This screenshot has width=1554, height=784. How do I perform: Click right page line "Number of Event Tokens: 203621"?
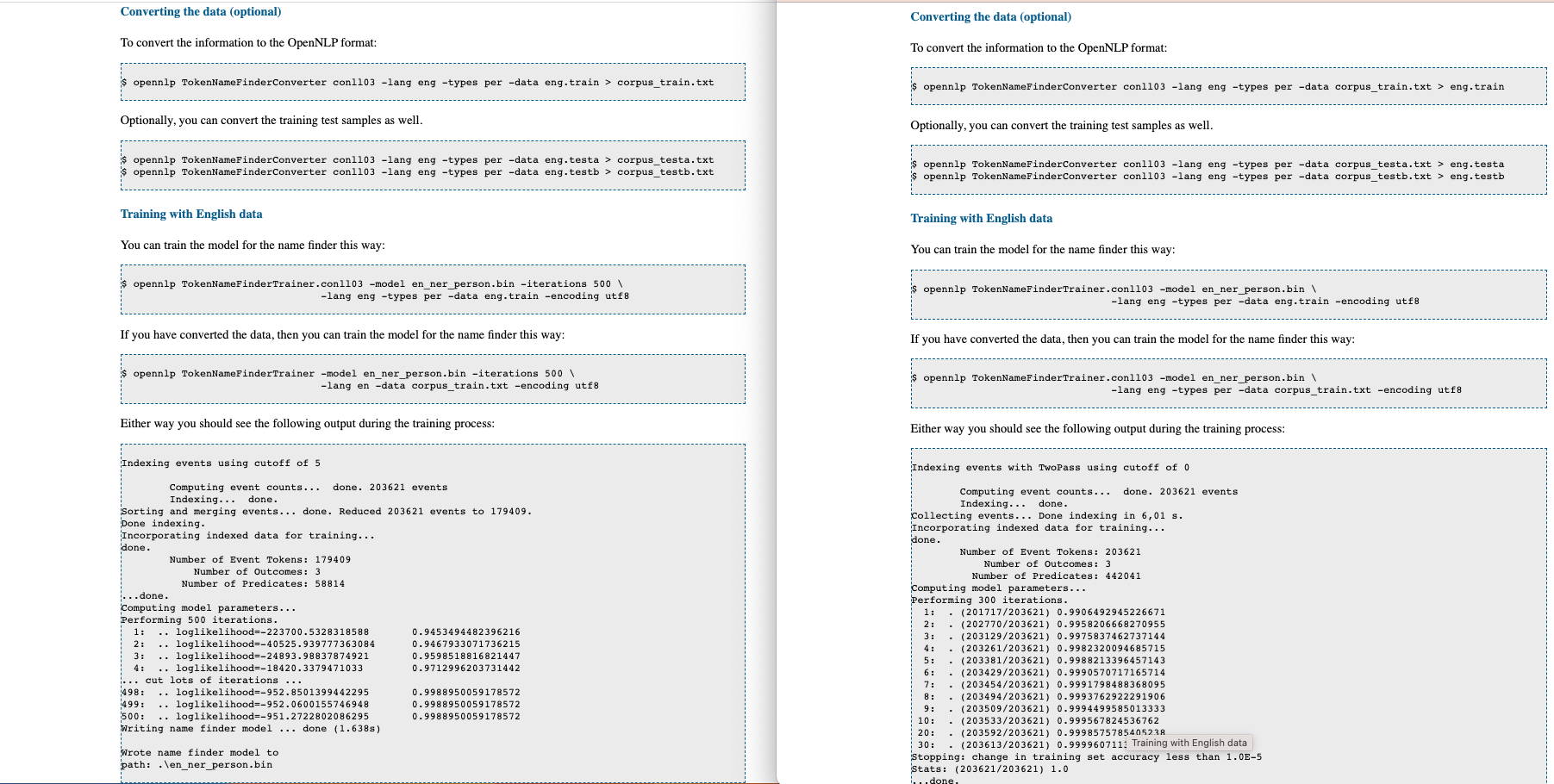(x=1051, y=552)
